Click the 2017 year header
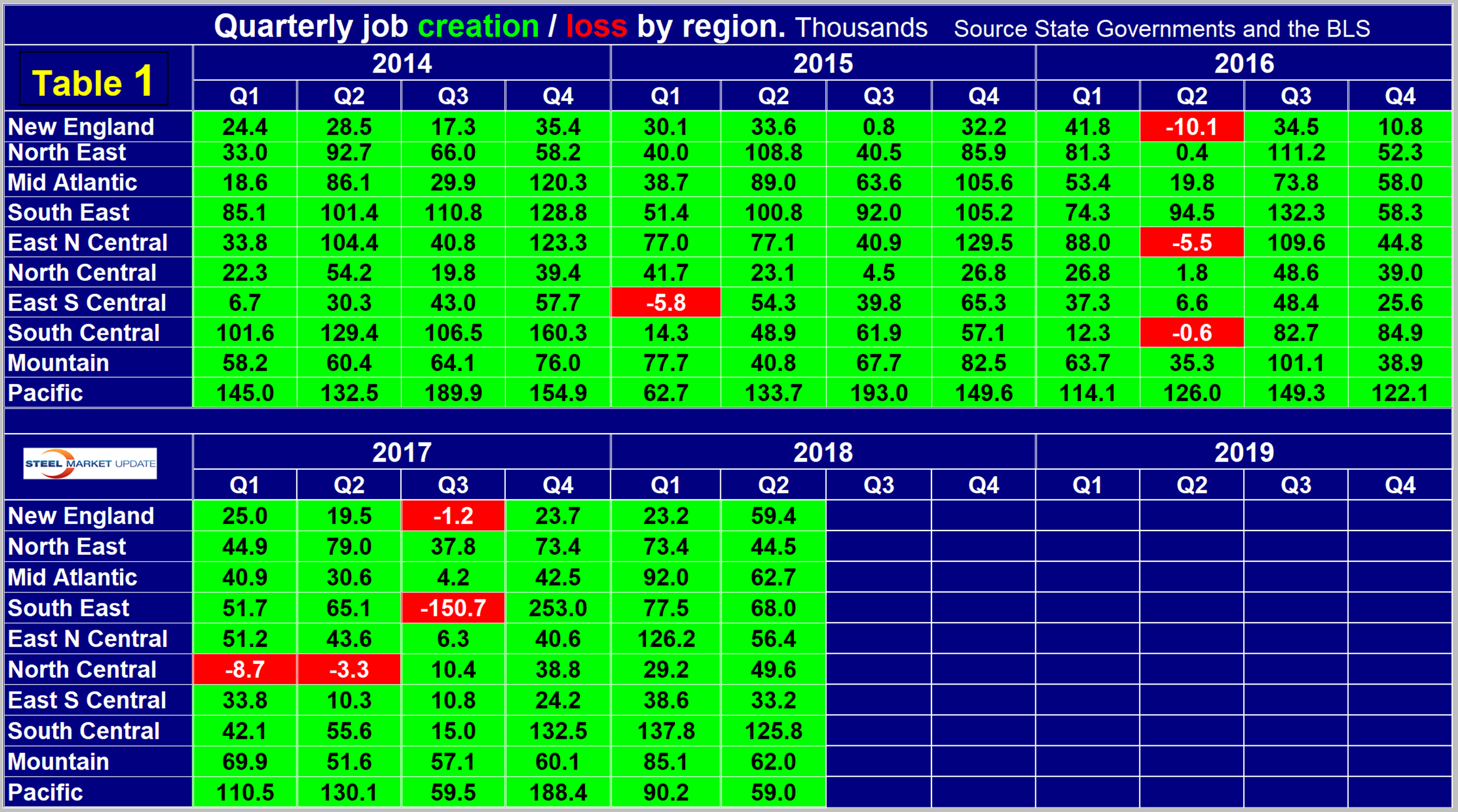 [401, 453]
